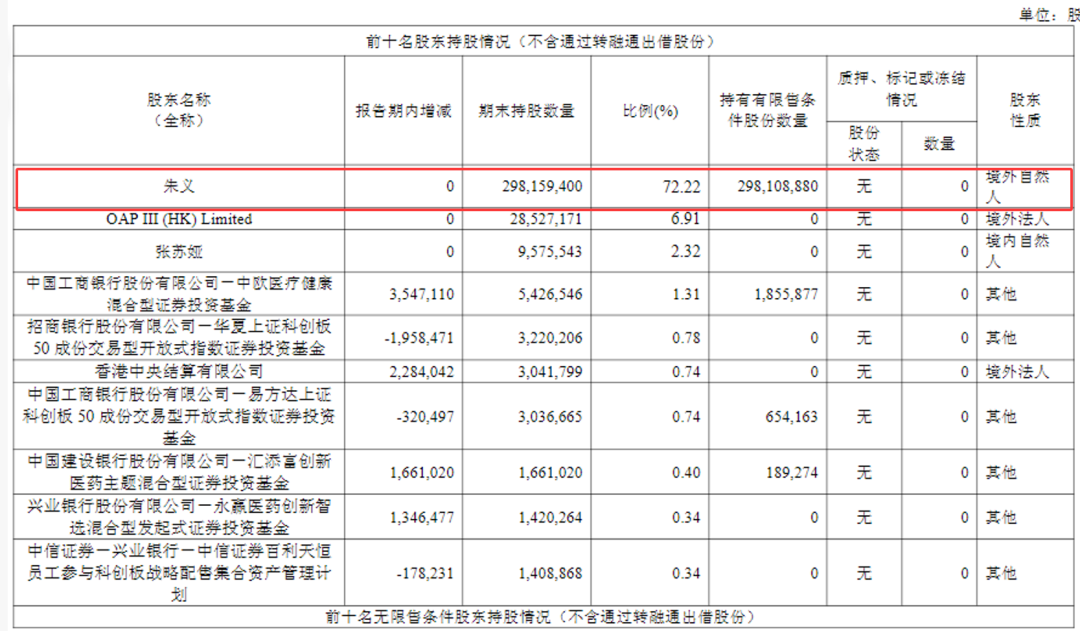Click the 持有有限售条件股份数量 header
The width and height of the screenshot is (1080, 631).
click(x=768, y=110)
